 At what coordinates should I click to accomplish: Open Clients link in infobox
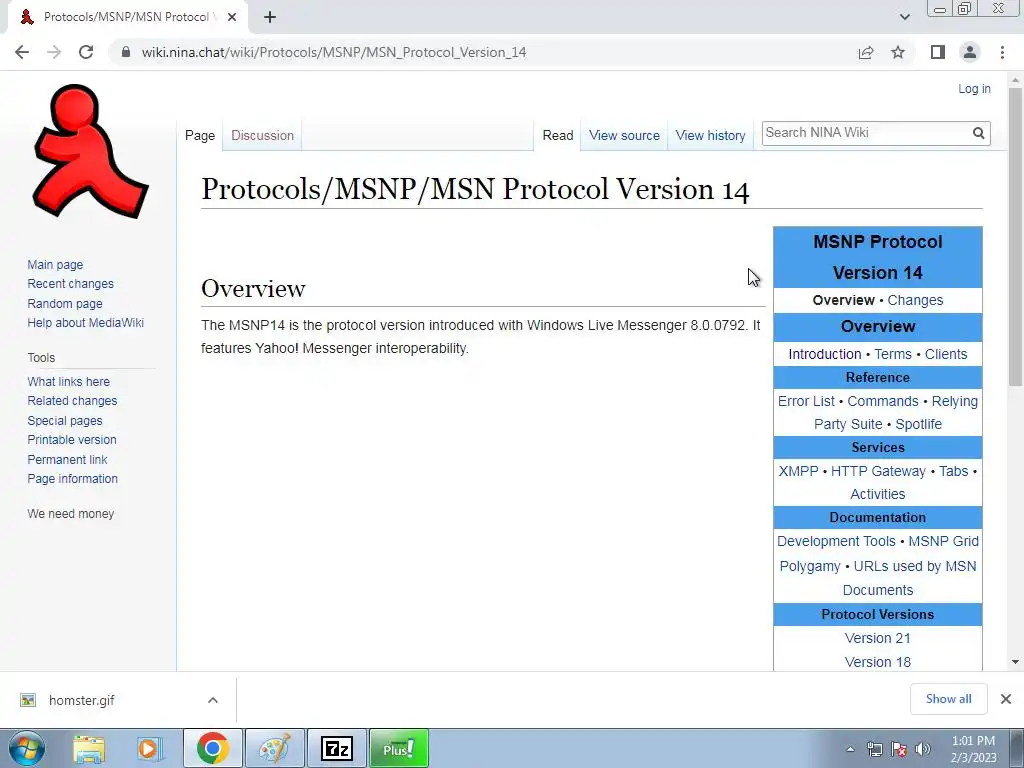946,354
